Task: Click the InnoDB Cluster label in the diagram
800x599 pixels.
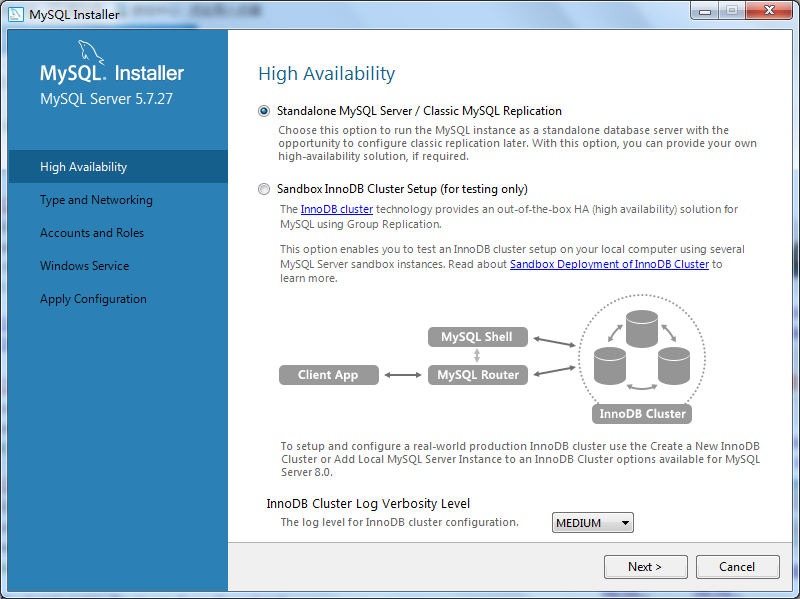Action: click(x=641, y=413)
